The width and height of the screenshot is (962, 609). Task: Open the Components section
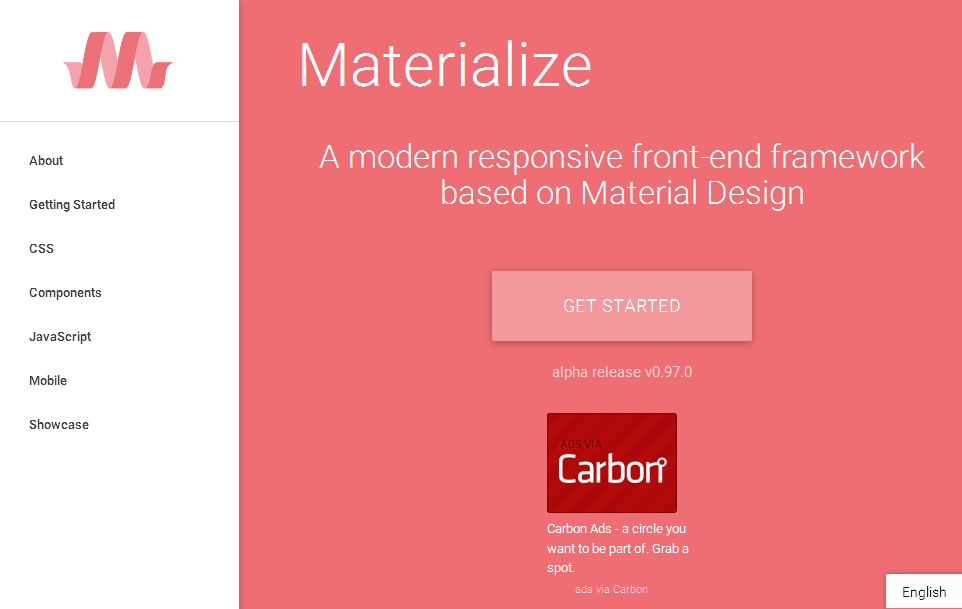[x=65, y=292]
